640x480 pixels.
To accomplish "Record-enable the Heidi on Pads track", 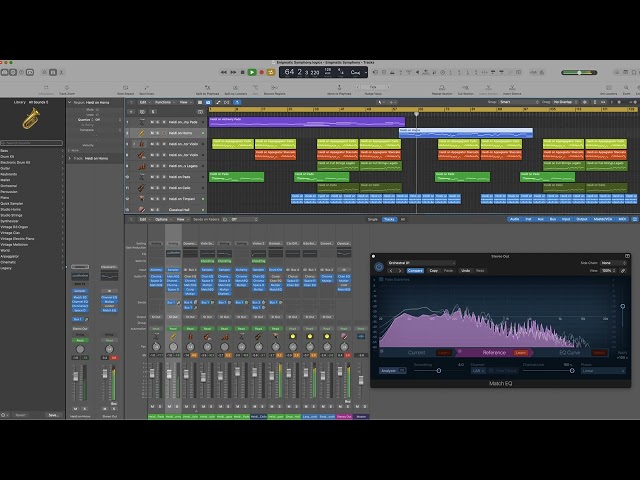I will [164, 177].
